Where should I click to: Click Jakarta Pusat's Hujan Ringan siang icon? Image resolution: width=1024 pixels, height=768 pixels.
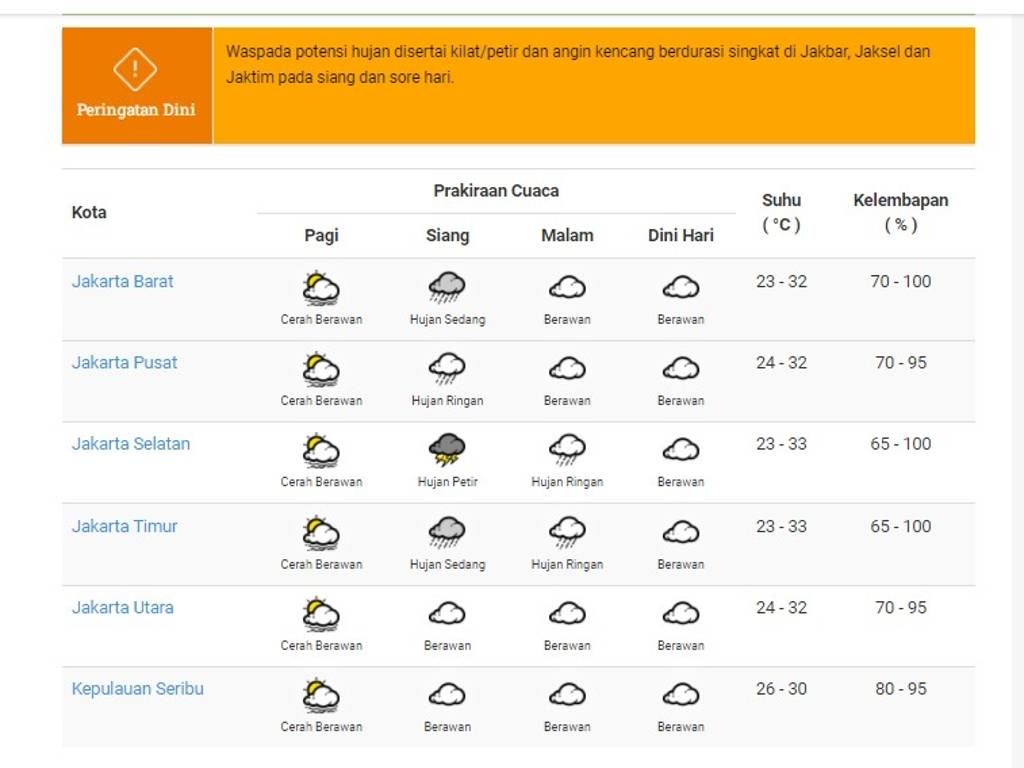coord(447,369)
